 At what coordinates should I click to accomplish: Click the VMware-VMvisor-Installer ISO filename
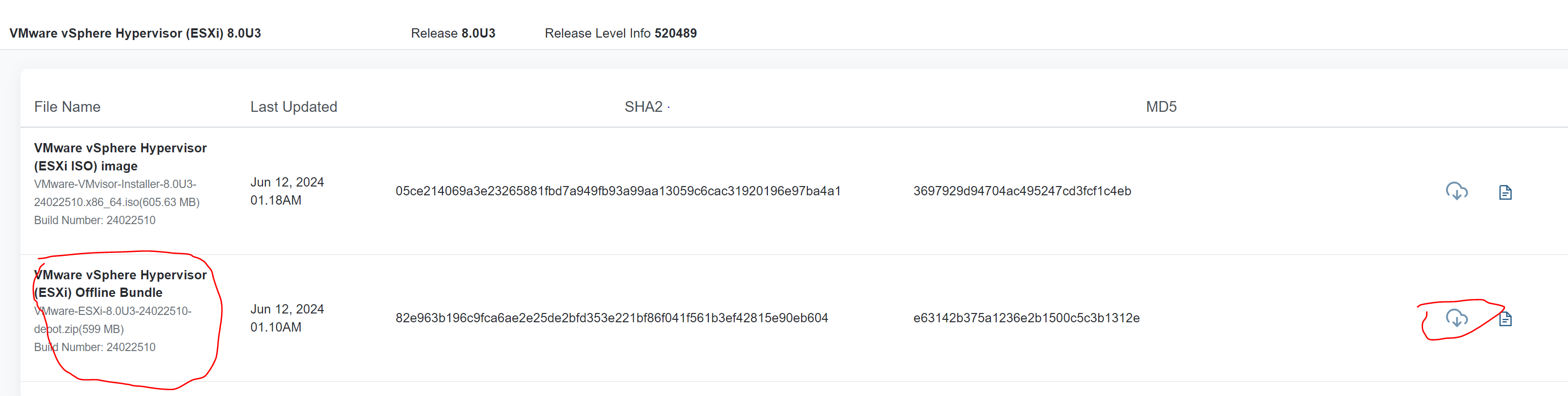(117, 192)
